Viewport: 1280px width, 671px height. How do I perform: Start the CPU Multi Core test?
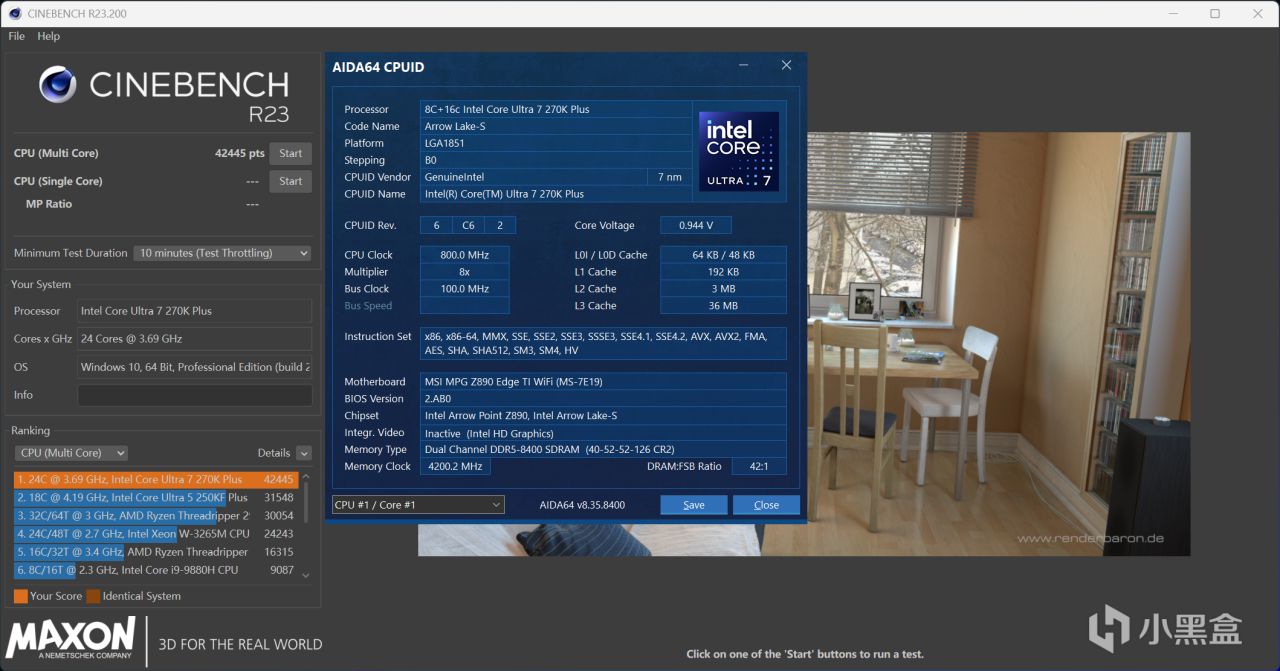click(x=291, y=153)
